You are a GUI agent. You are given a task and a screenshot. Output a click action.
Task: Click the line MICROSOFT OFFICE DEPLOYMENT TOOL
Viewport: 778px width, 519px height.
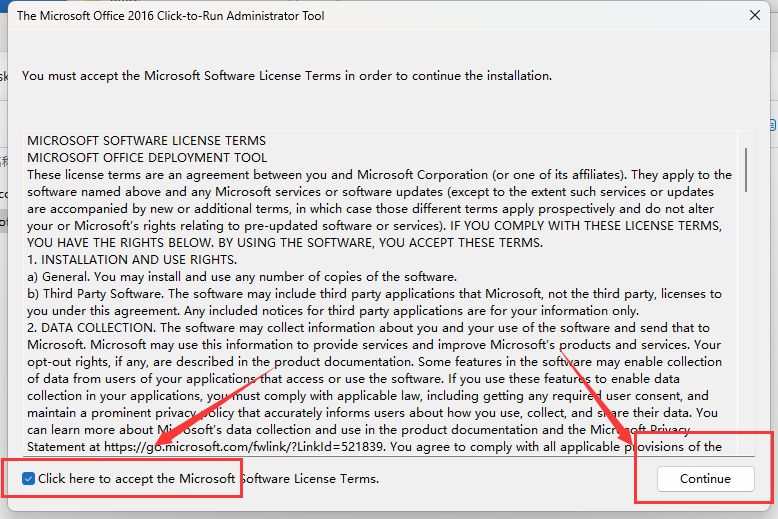tap(147, 158)
